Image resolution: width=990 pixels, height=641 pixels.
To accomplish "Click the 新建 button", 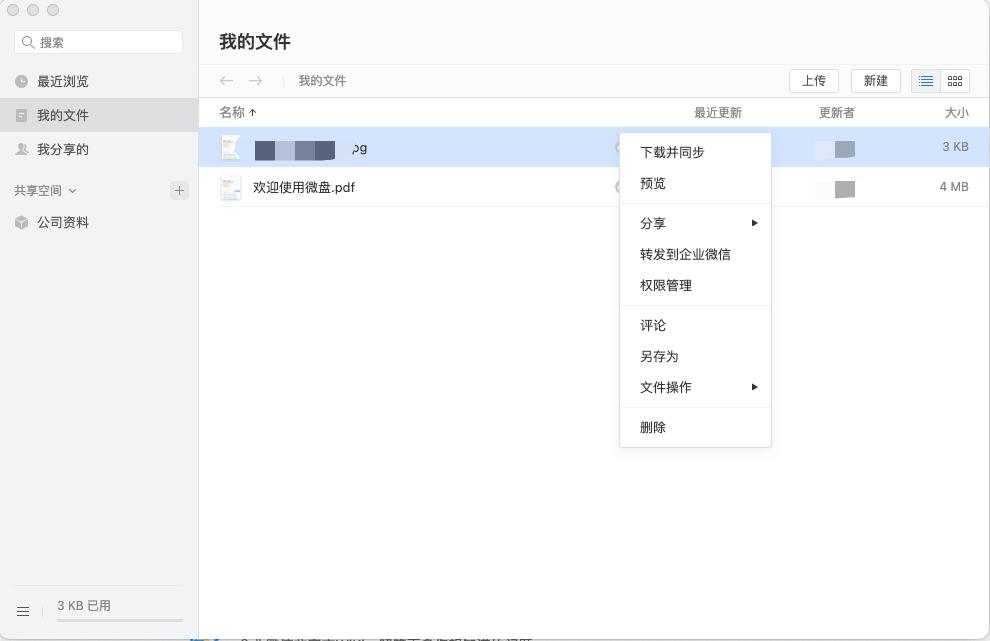I will [875, 81].
